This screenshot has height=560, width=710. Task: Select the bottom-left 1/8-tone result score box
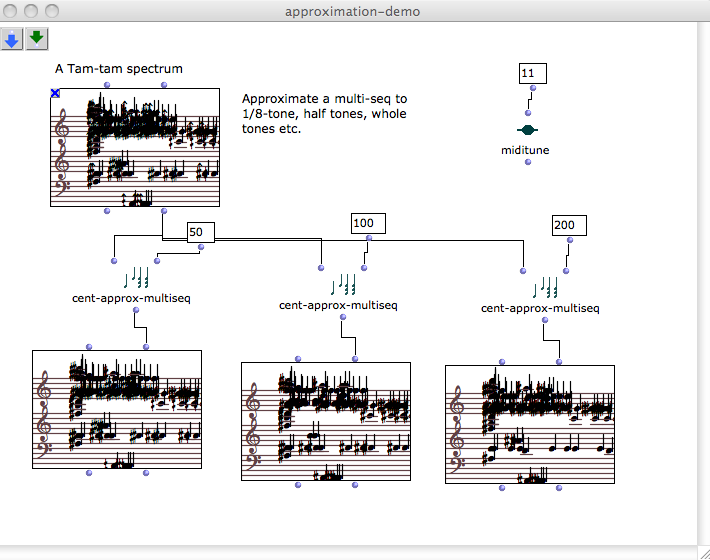(117, 409)
